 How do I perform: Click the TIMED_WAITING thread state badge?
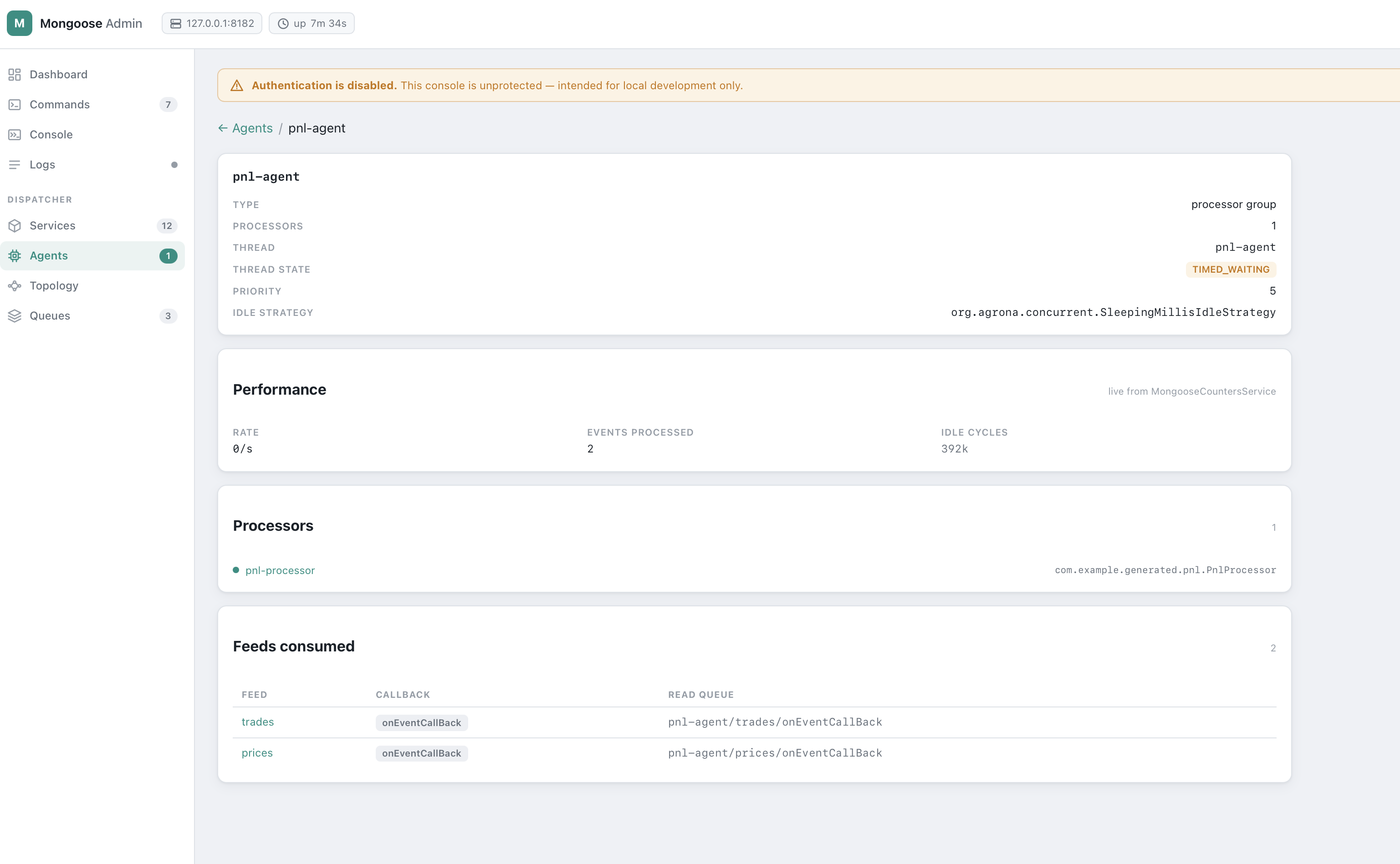click(x=1231, y=269)
